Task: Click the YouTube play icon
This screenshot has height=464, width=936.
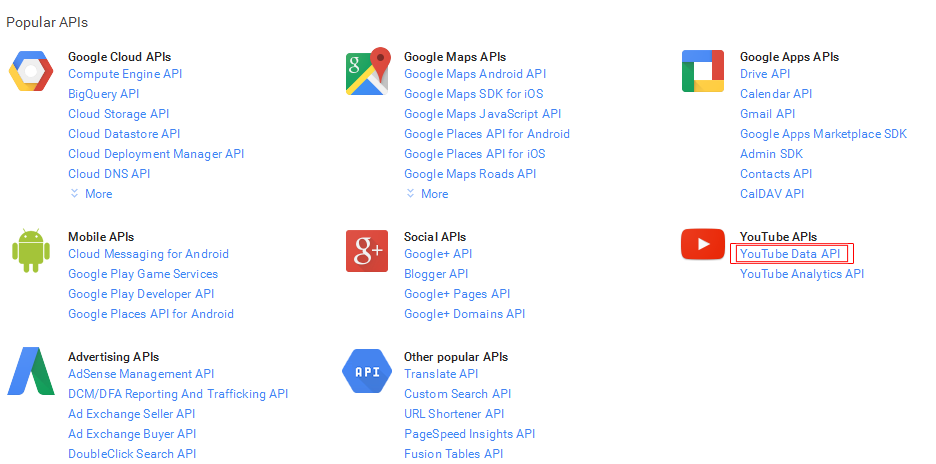Action: pos(702,244)
